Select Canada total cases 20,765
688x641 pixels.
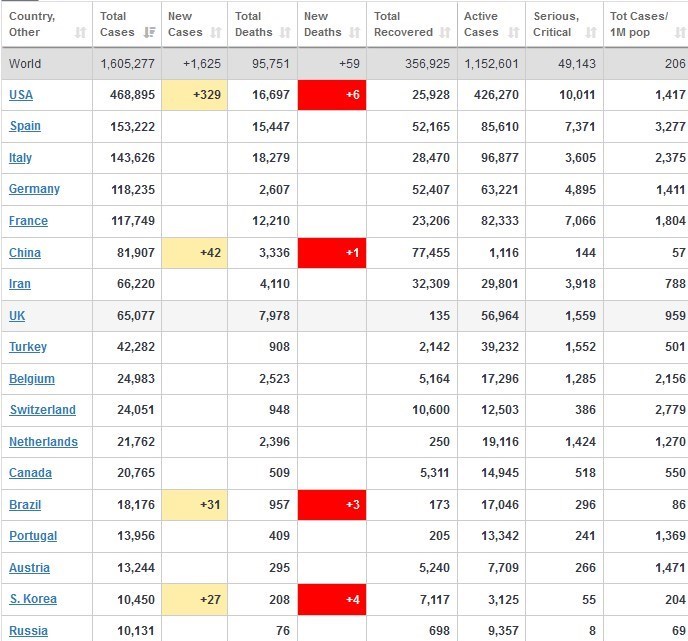pyautogui.click(x=136, y=473)
